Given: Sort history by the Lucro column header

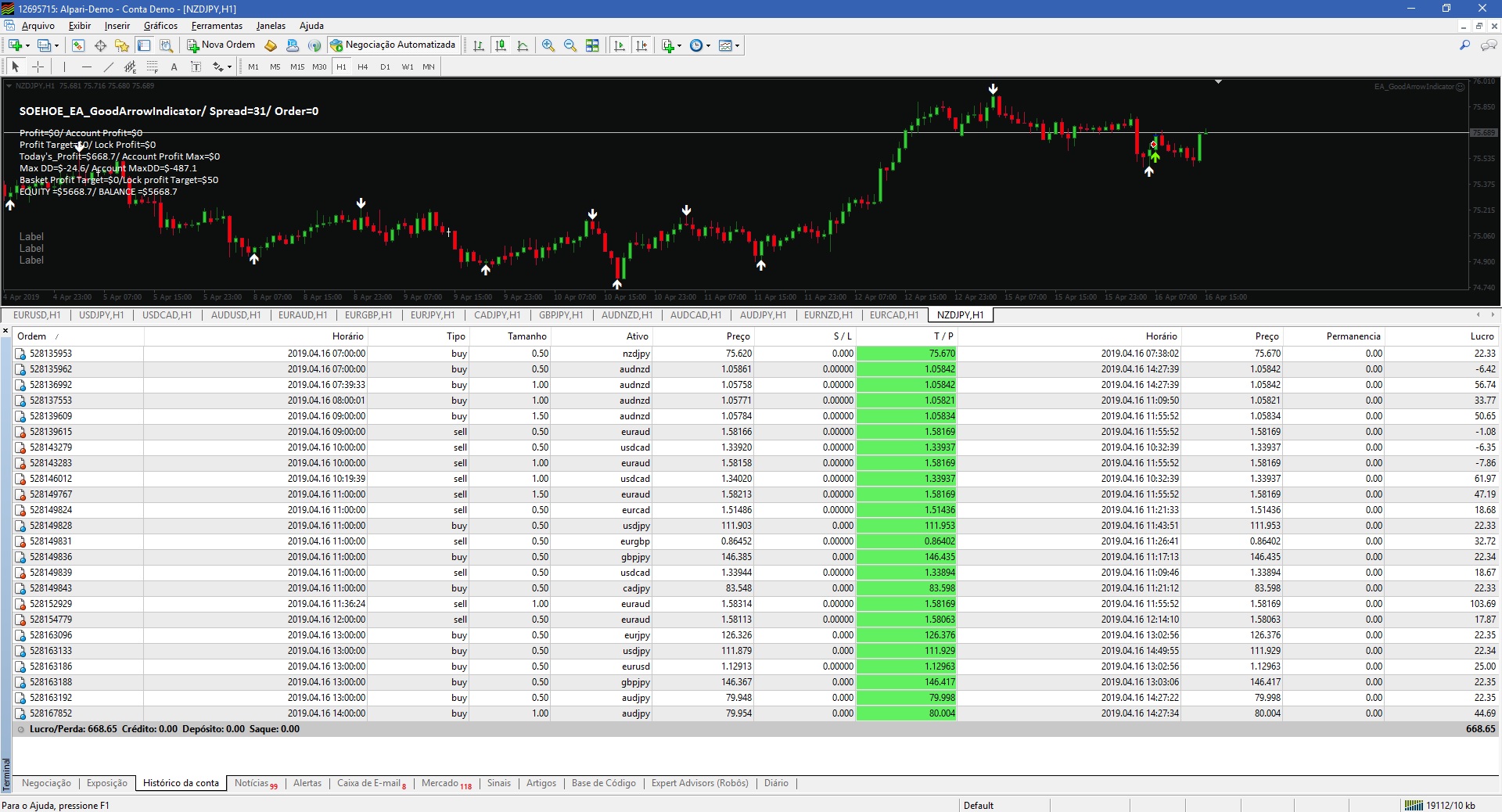Looking at the screenshot, I should pos(1481,336).
